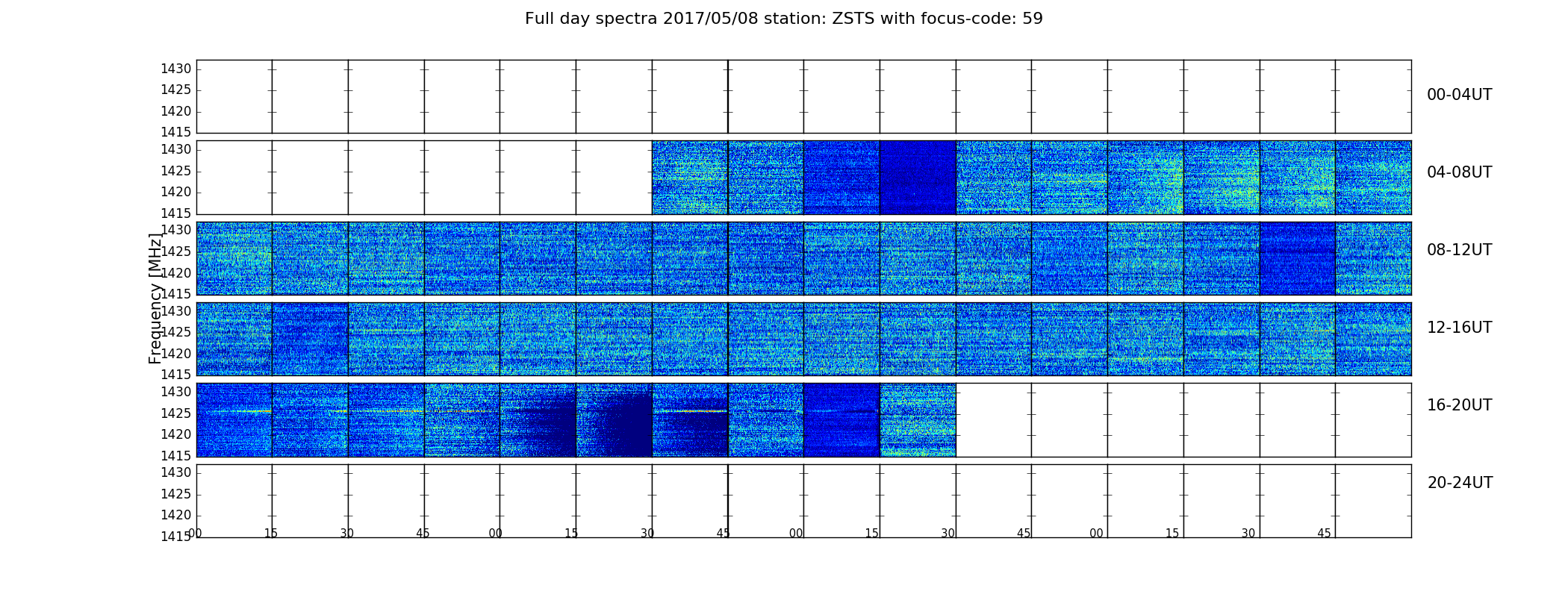Click the first colored panel in the 04-08UT row

[690, 178]
